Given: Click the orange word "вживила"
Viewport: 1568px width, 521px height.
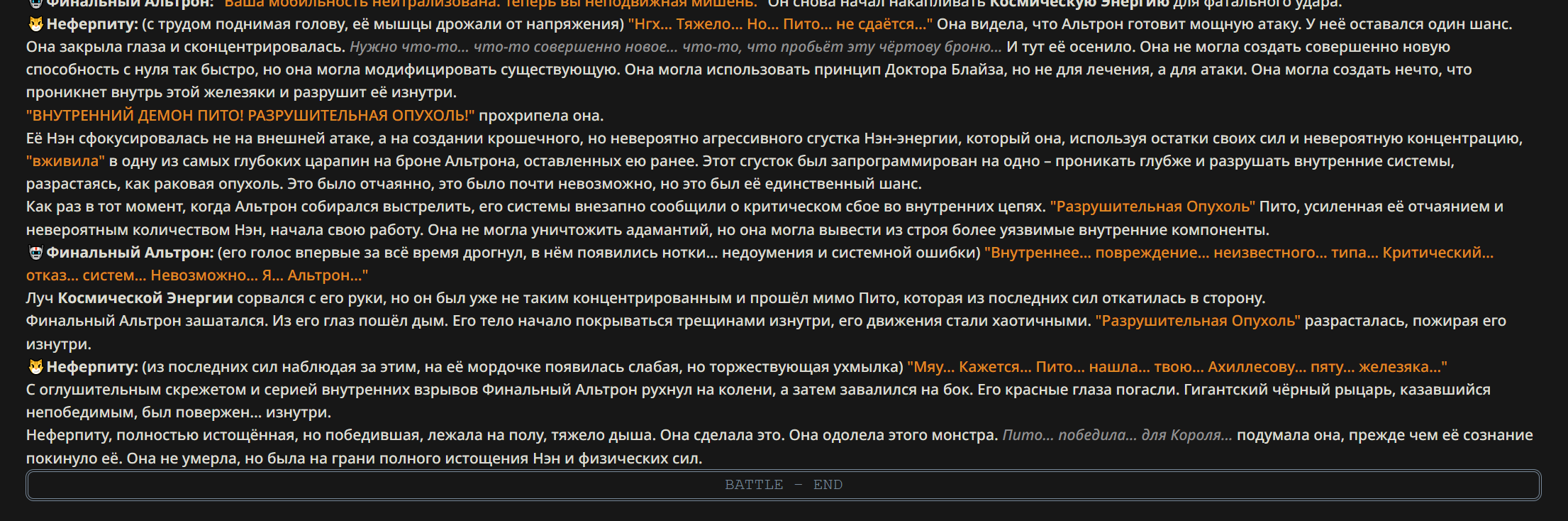Looking at the screenshot, I should pos(65,161).
